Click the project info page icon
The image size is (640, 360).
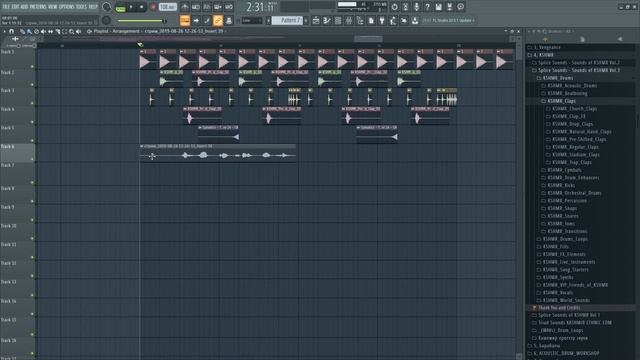click(371, 20)
